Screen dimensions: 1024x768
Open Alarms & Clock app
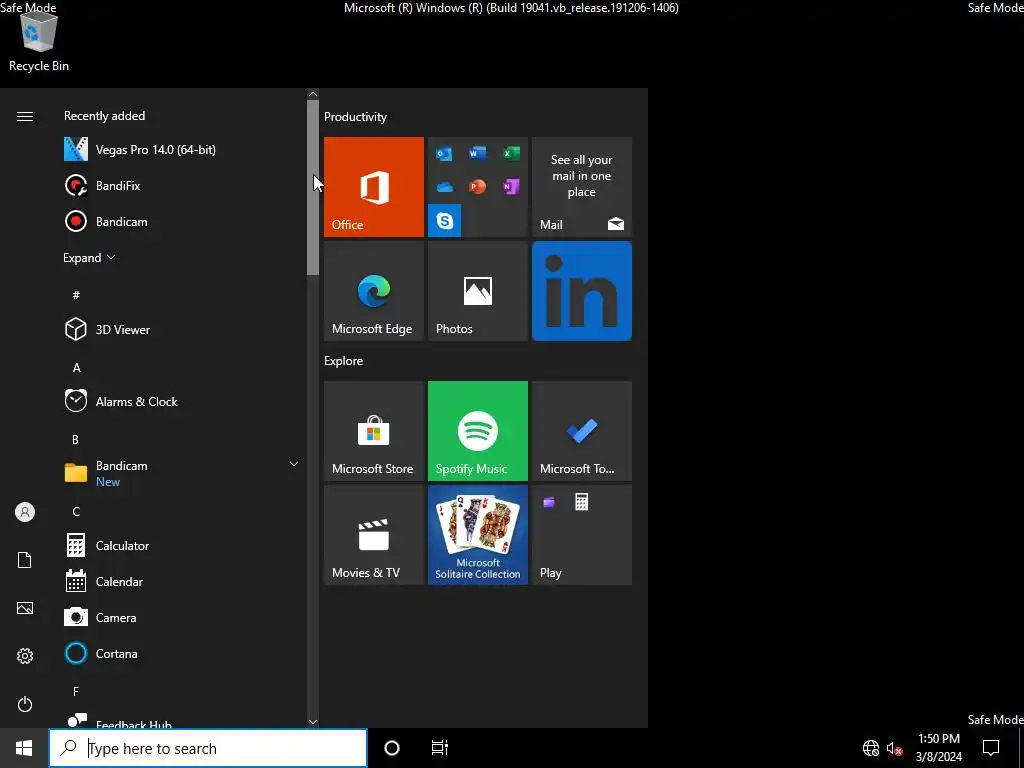[181, 402]
